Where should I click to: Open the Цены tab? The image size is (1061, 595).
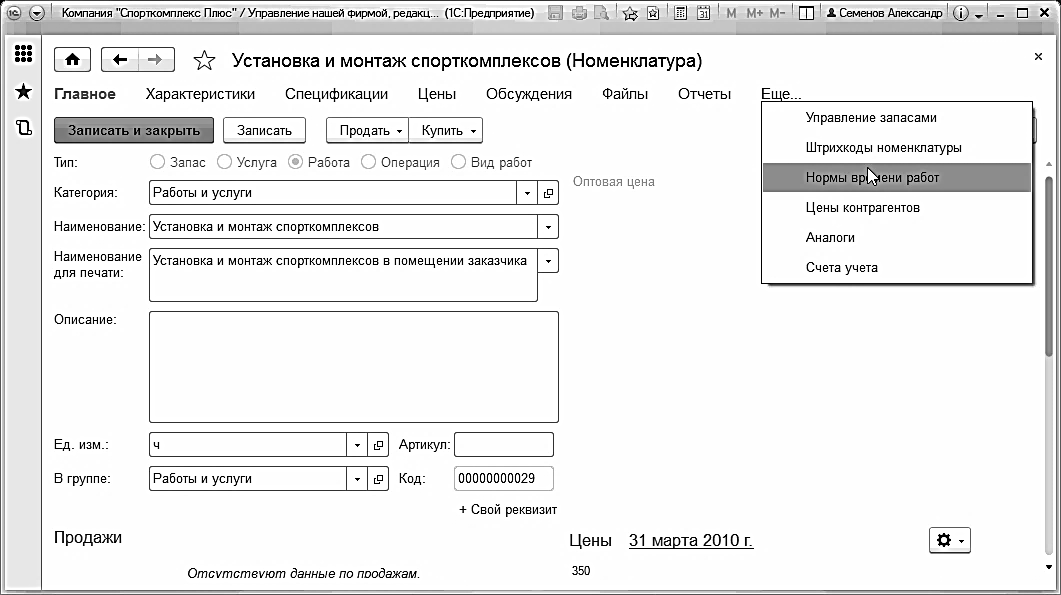pyautogui.click(x=436, y=94)
